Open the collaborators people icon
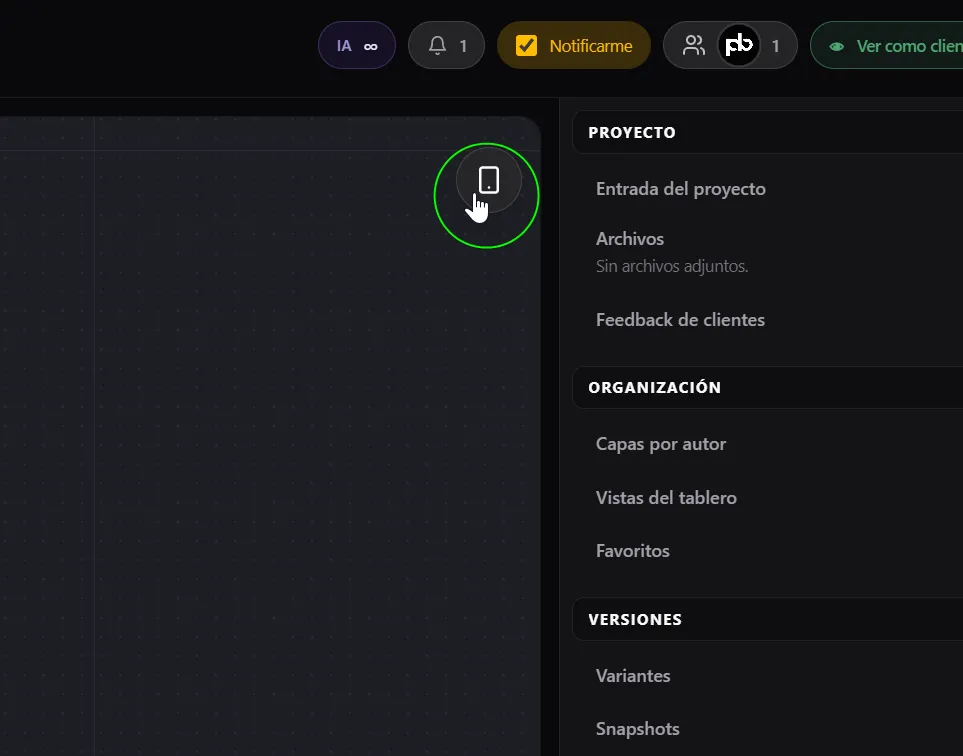The image size is (963, 756). pos(694,45)
